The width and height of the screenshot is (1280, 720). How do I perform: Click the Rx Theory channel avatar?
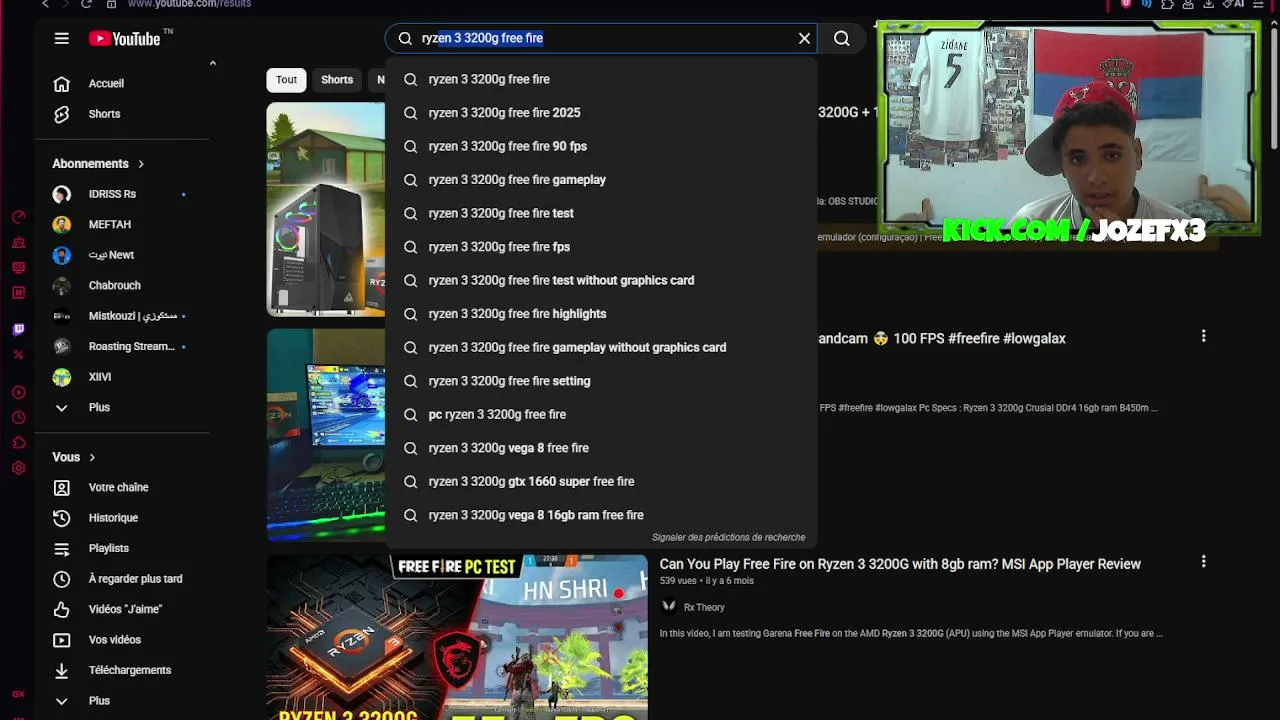[x=669, y=607]
